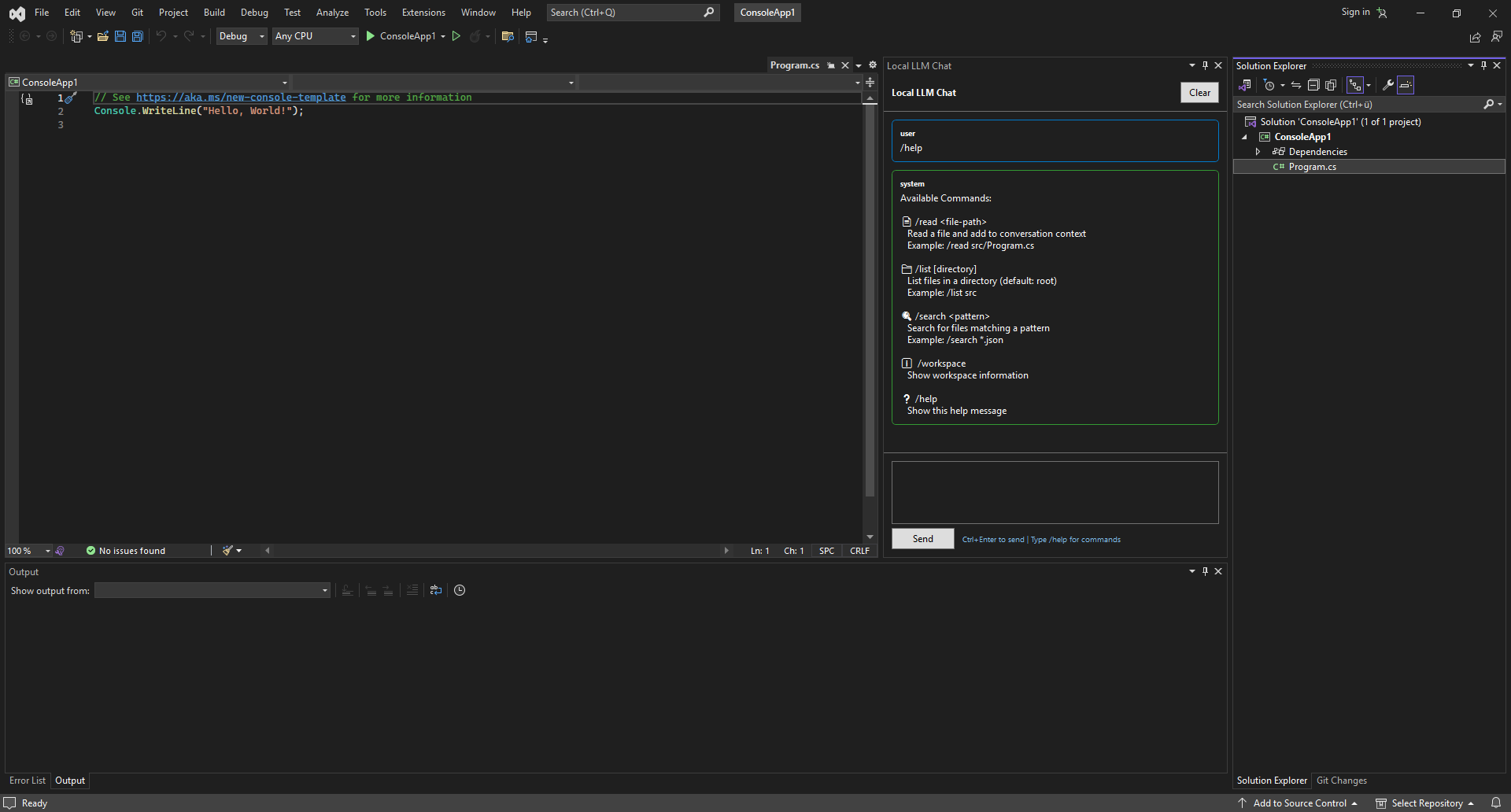Image resolution: width=1511 pixels, height=812 pixels.
Task: Click the Undo icon on the toolbar
Action: [161, 36]
